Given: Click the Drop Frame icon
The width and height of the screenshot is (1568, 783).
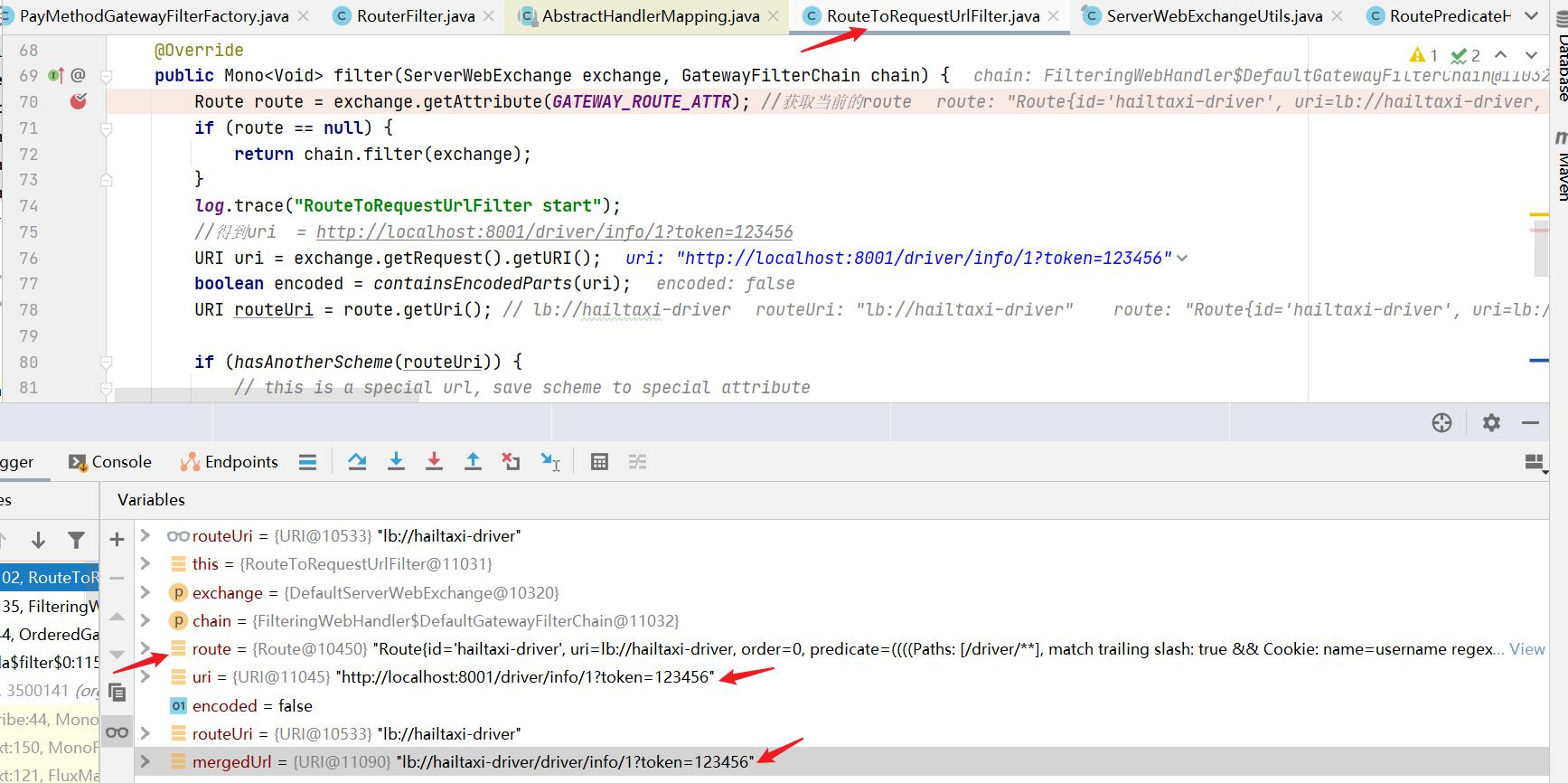Looking at the screenshot, I should (511, 462).
